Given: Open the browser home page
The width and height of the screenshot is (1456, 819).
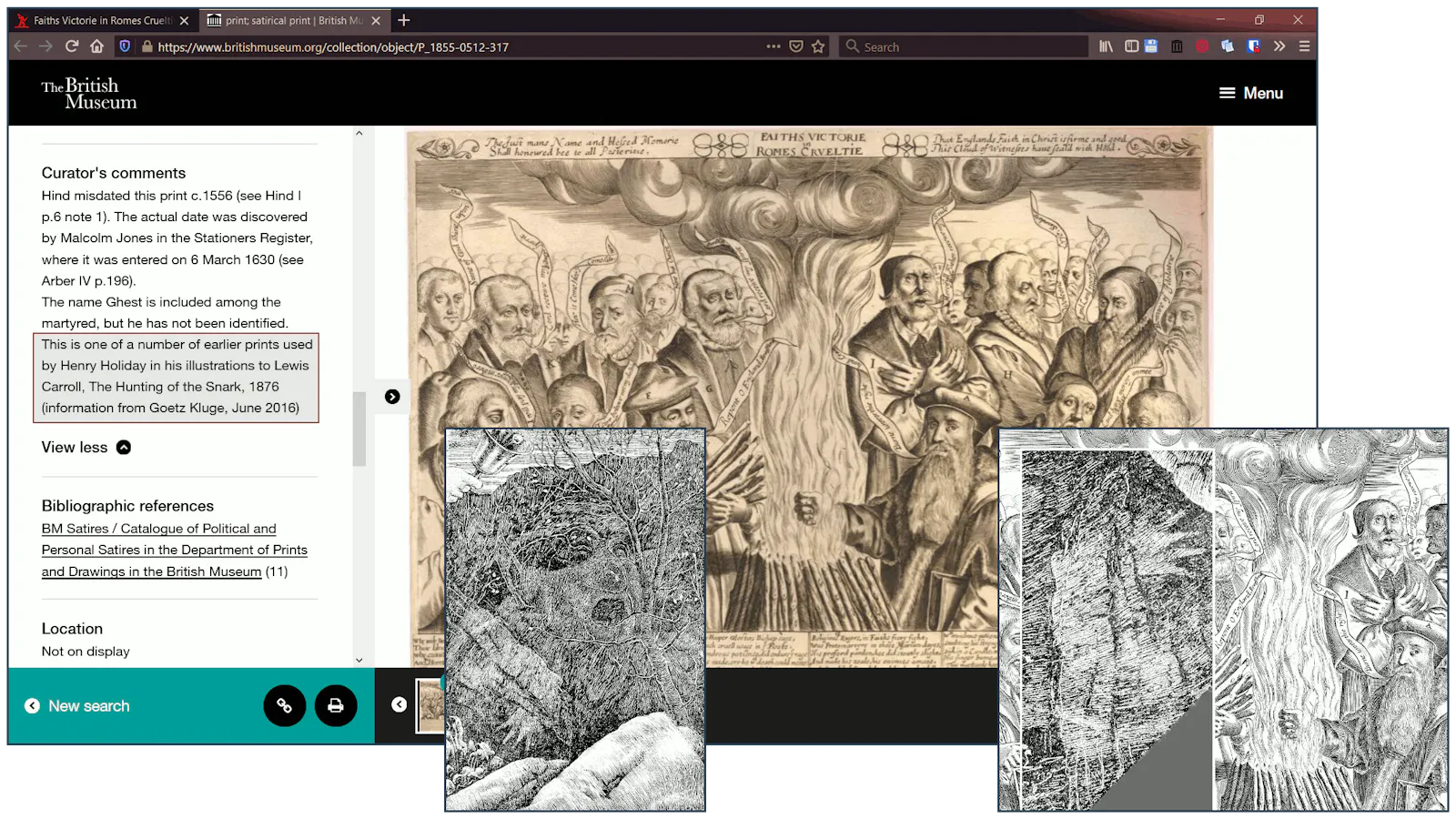Looking at the screenshot, I should (x=96, y=46).
